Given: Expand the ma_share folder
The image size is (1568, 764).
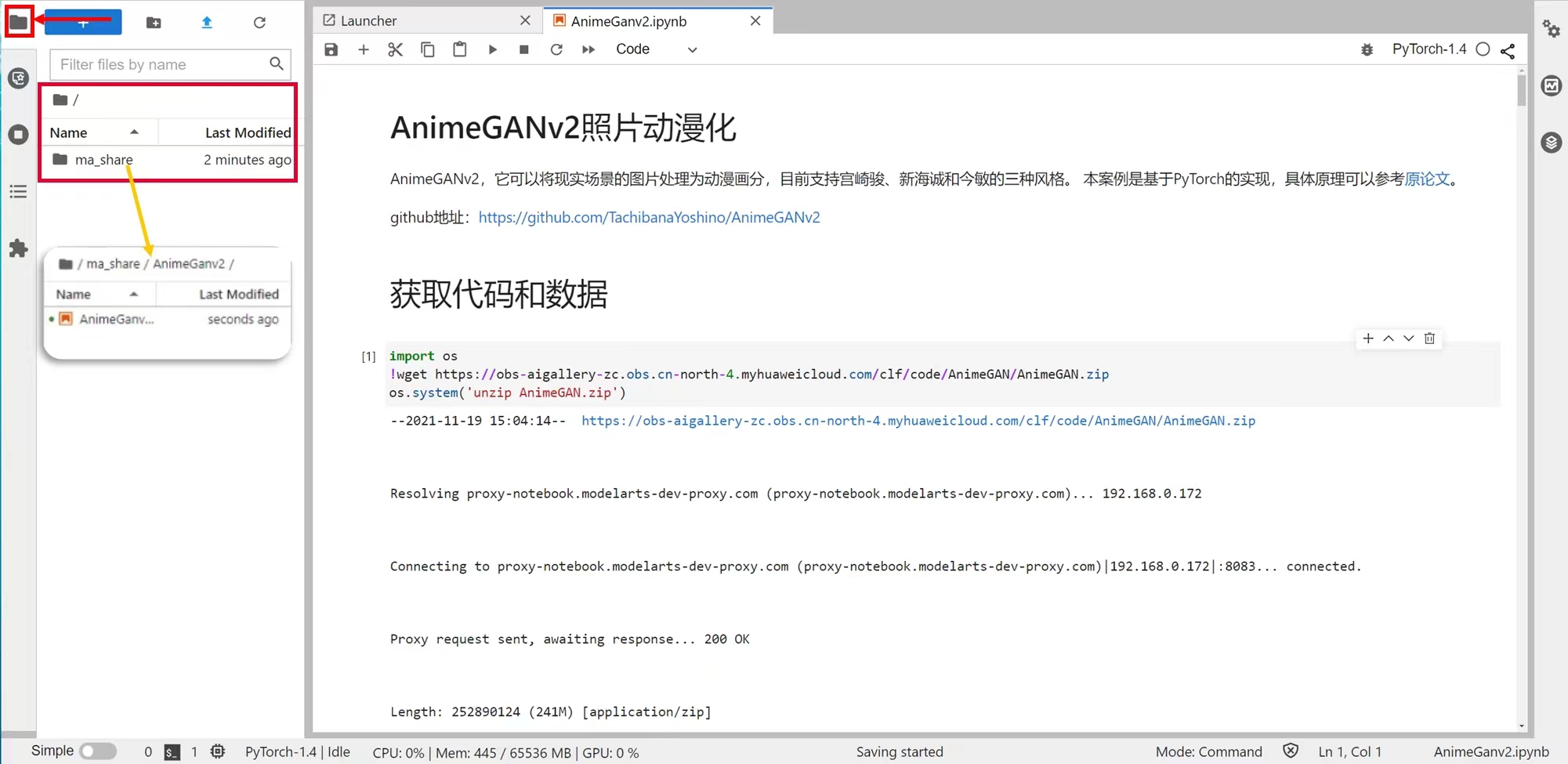Looking at the screenshot, I should click(103, 159).
